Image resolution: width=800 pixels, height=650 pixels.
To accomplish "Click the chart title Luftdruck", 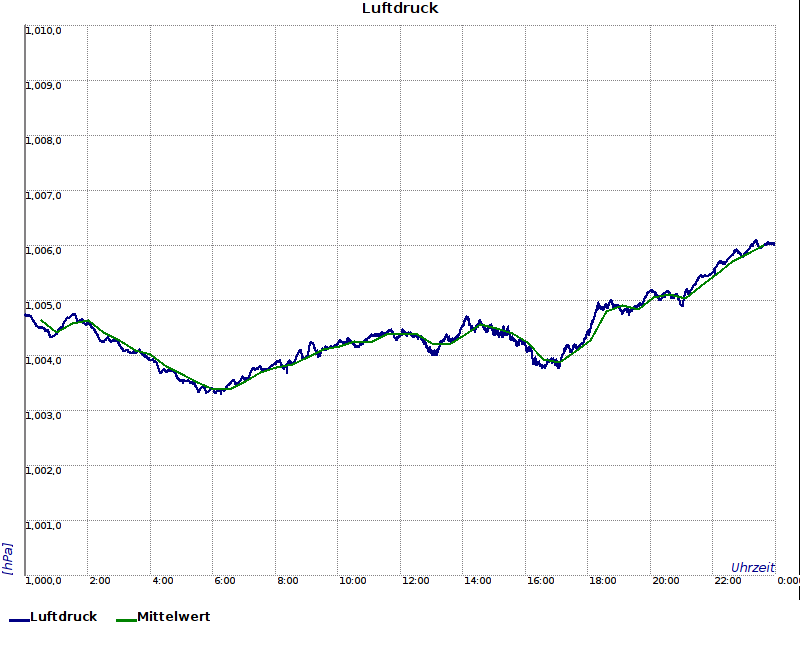I will [400, 8].
